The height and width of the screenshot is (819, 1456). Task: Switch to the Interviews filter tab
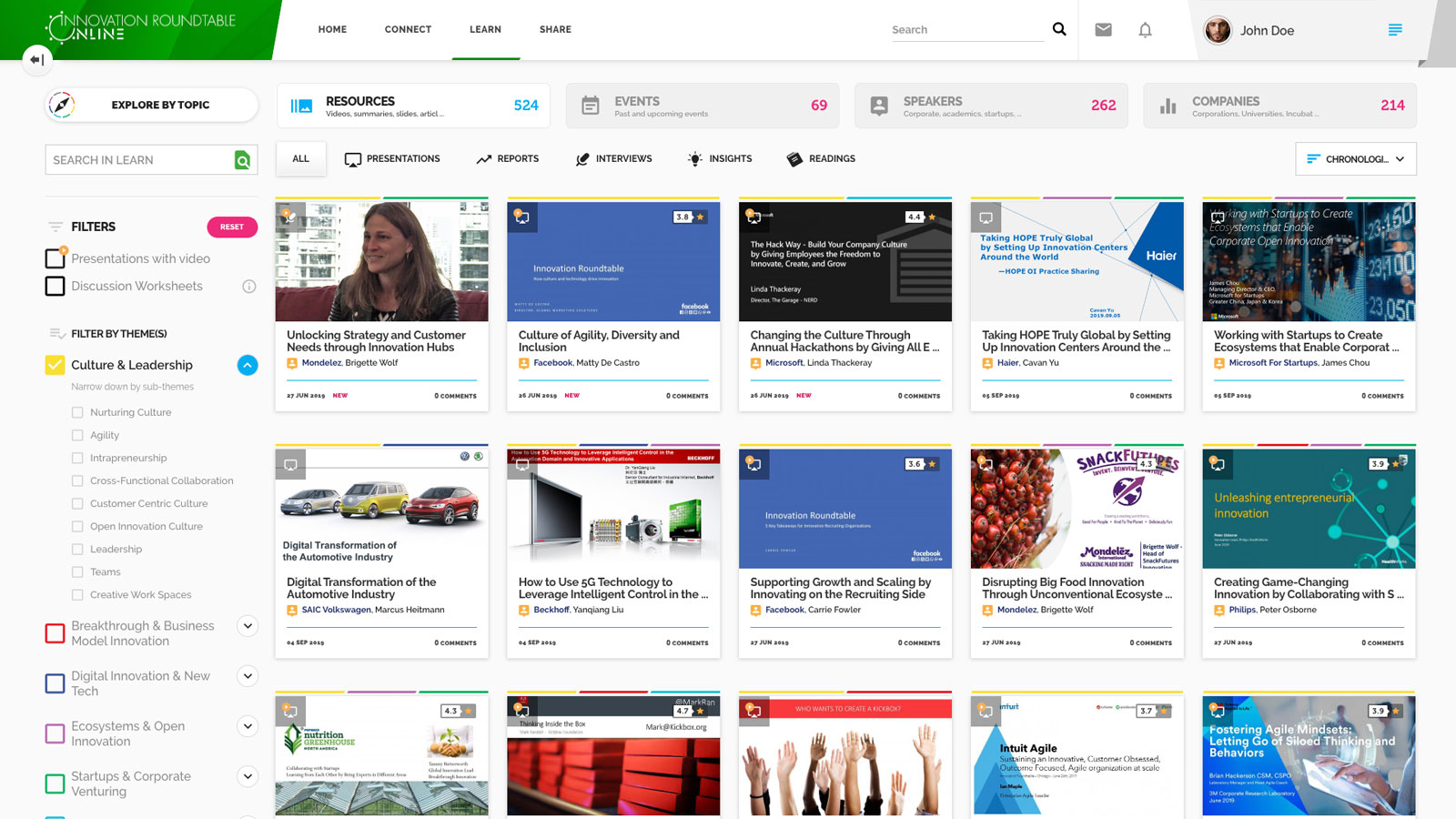coord(613,159)
